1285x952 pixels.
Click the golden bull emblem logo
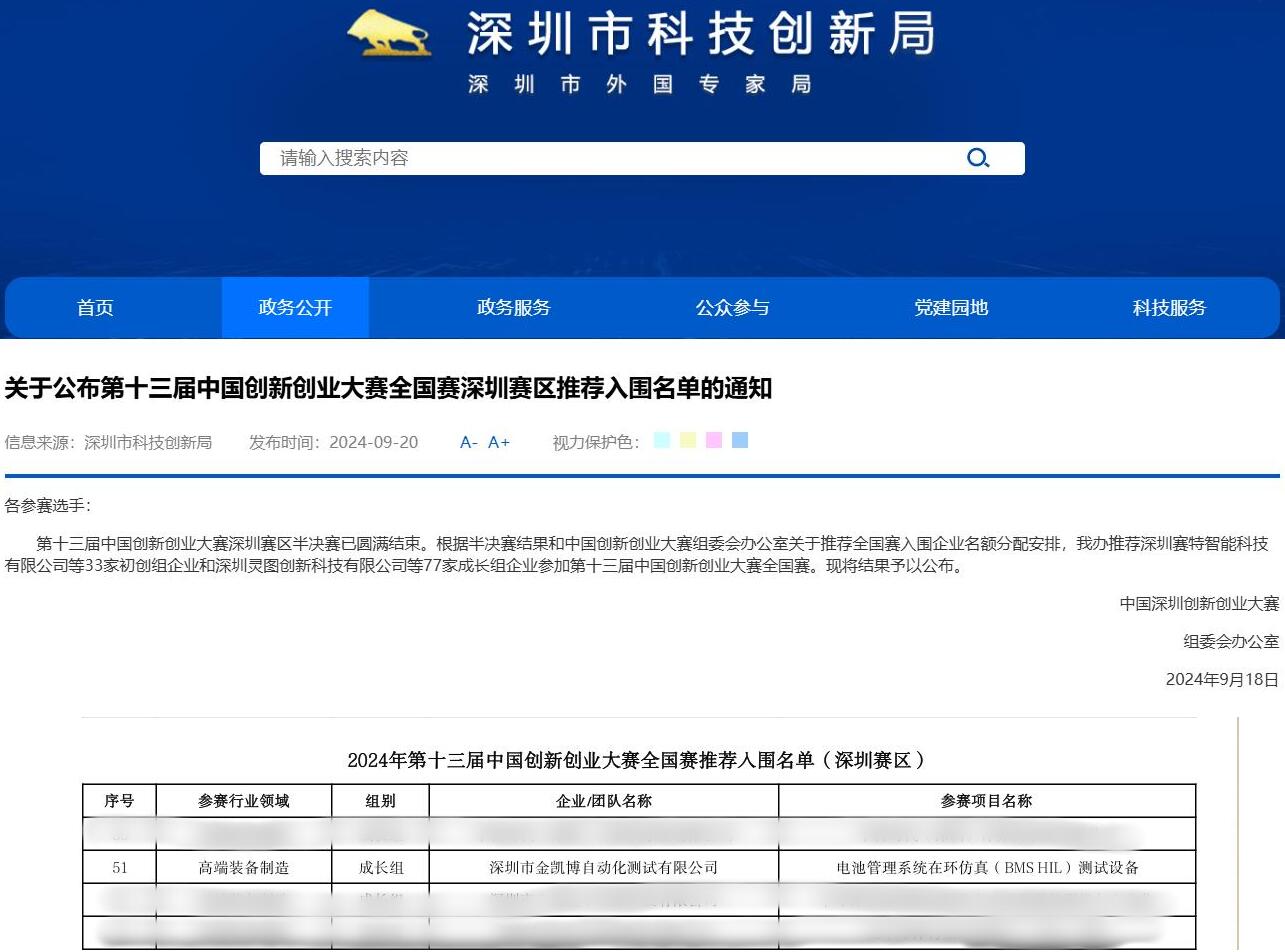tap(390, 32)
